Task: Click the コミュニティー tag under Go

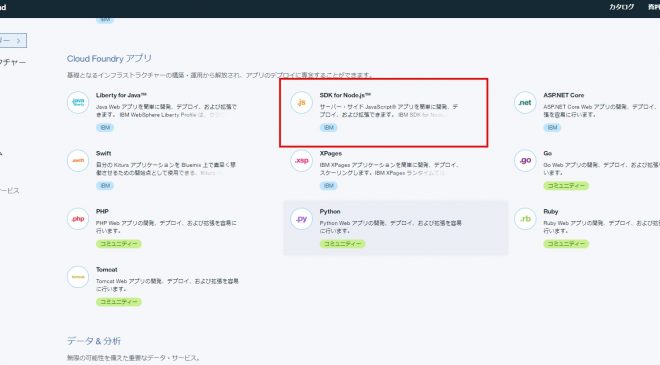Action: pos(566,186)
